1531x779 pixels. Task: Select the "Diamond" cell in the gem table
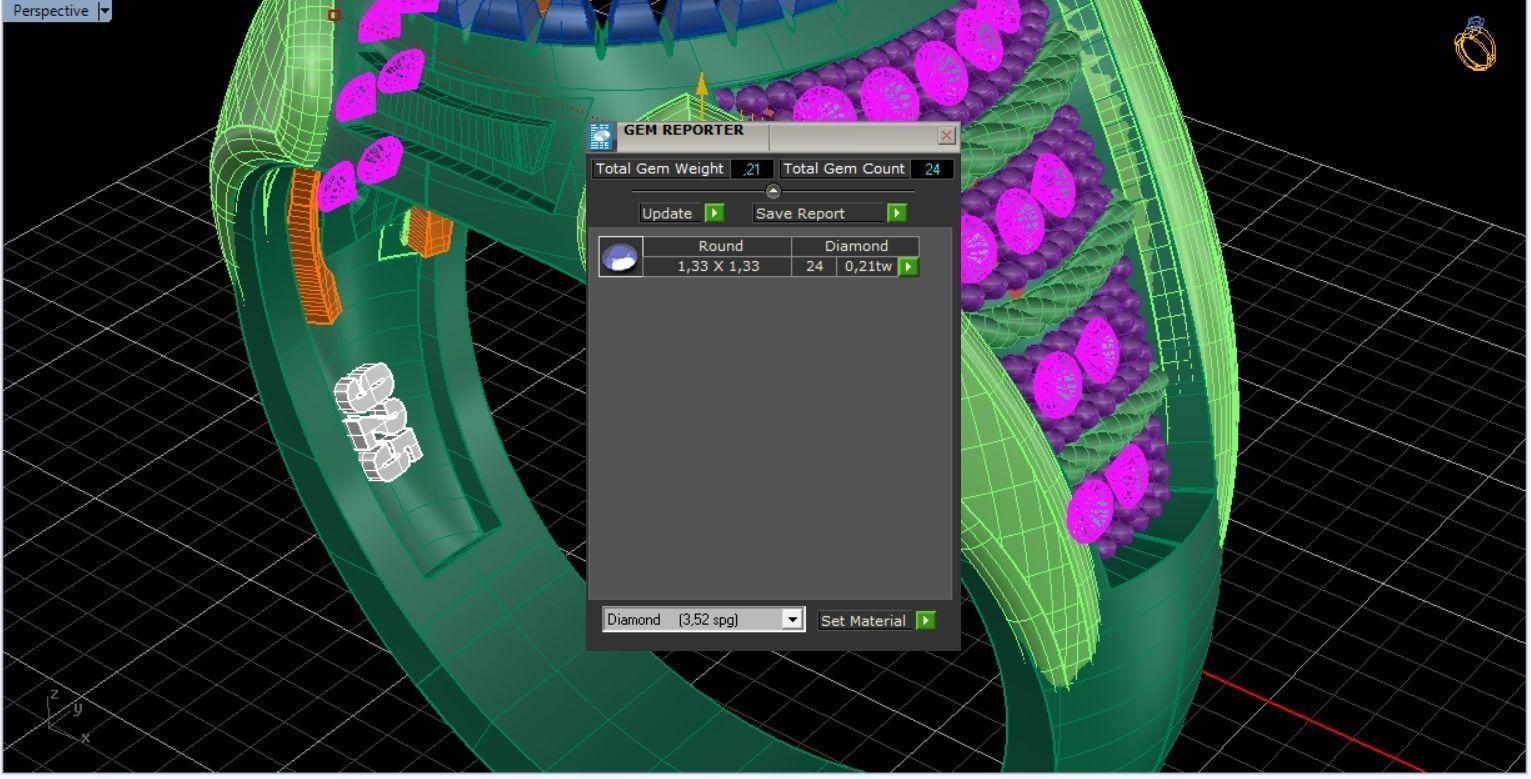click(856, 246)
